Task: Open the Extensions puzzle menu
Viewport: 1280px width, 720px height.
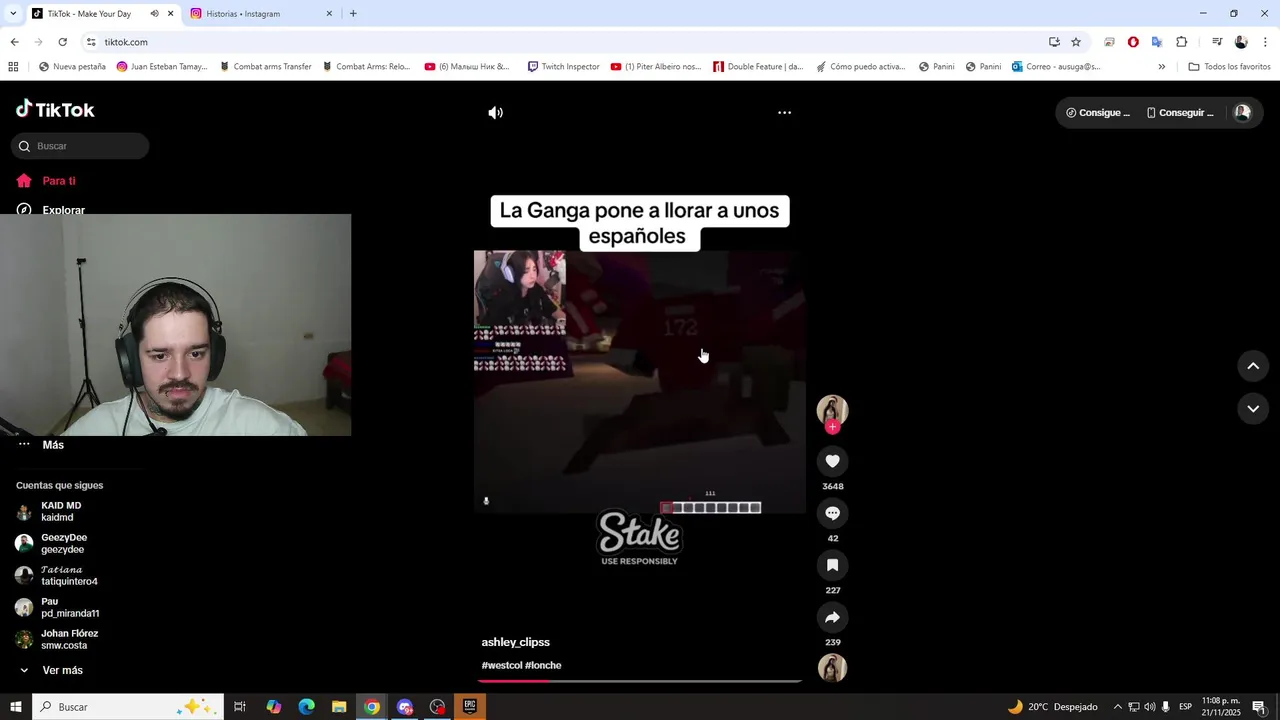Action: (1181, 42)
